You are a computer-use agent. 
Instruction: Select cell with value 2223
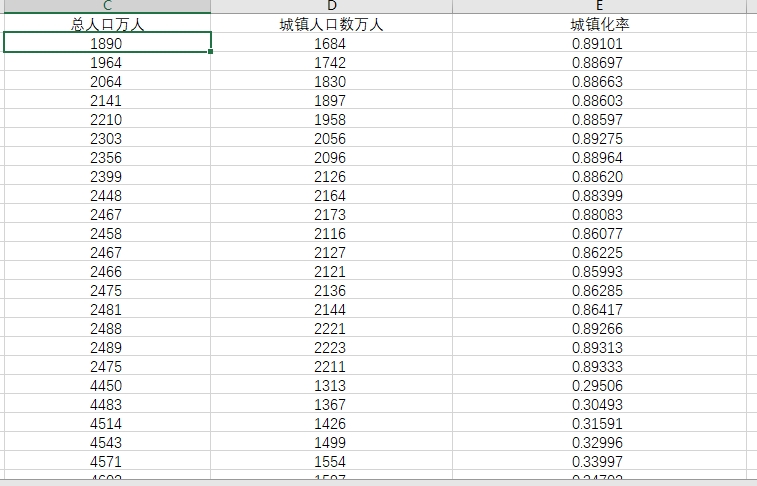click(x=332, y=347)
